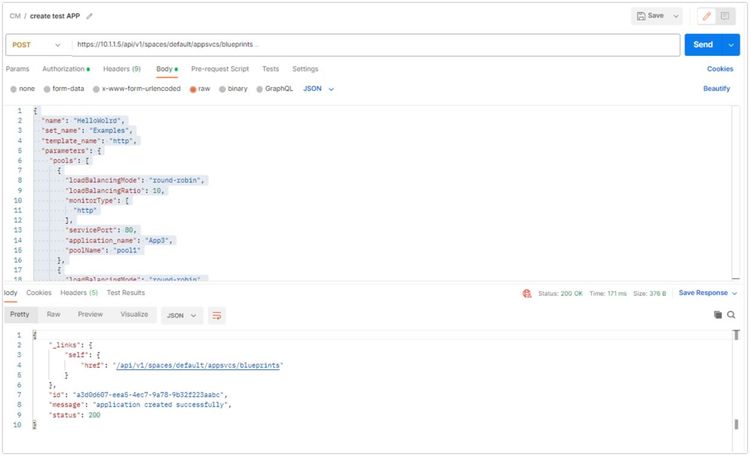Click the request URL input field

(x=375, y=44)
